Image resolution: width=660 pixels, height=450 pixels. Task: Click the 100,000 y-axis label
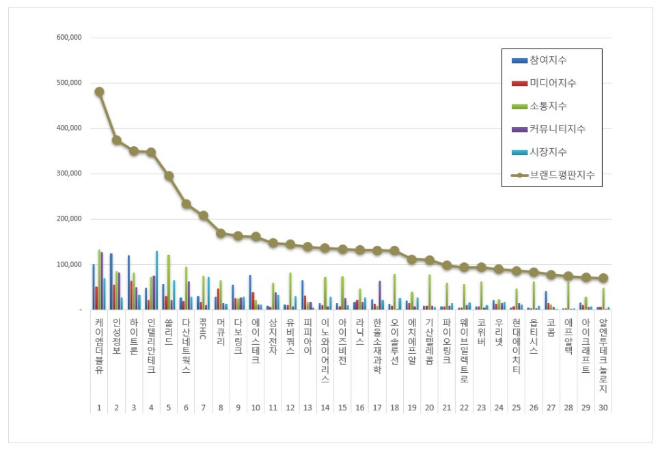click(x=67, y=265)
